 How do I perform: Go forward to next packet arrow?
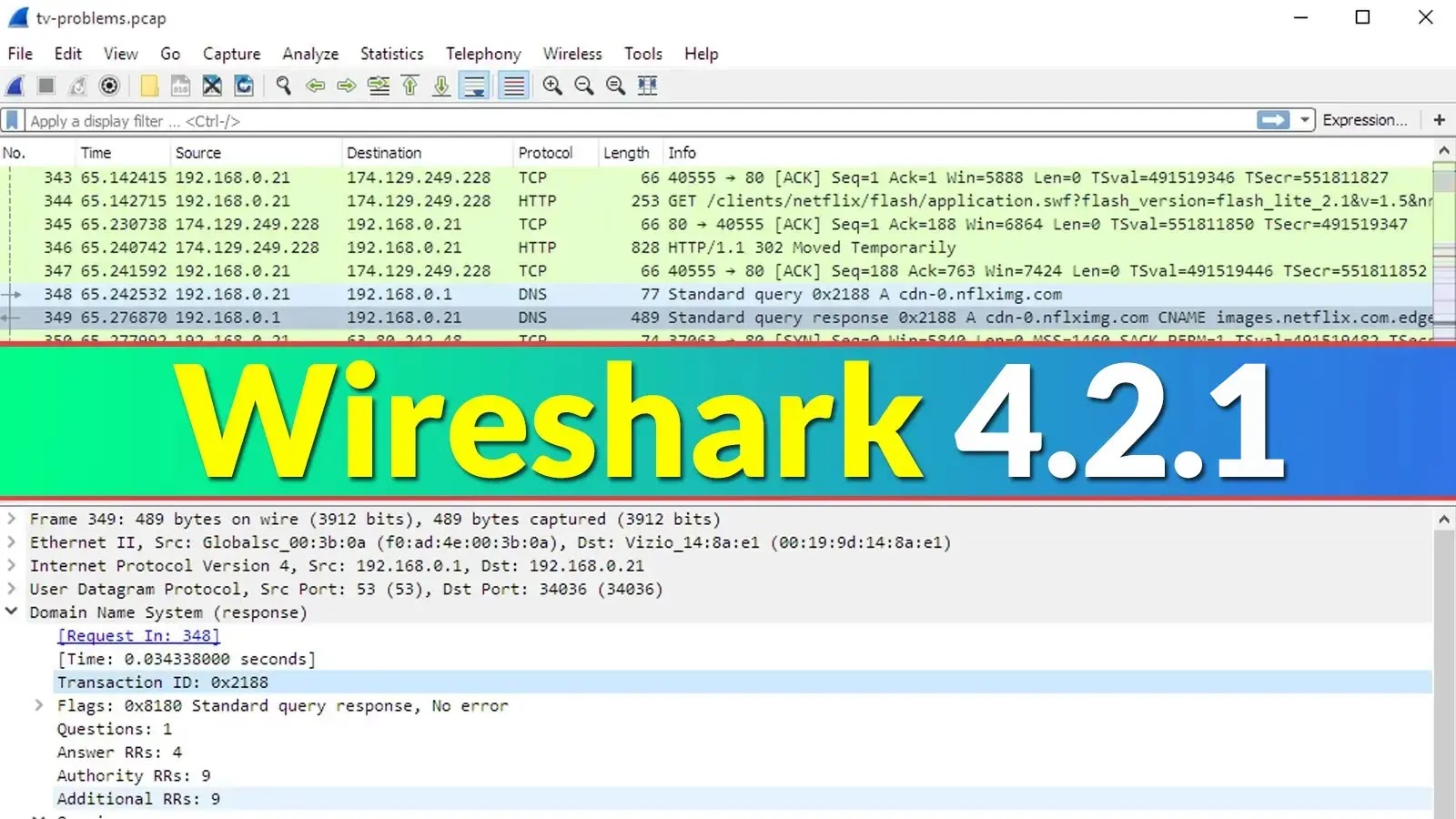[x=347, y=86]
